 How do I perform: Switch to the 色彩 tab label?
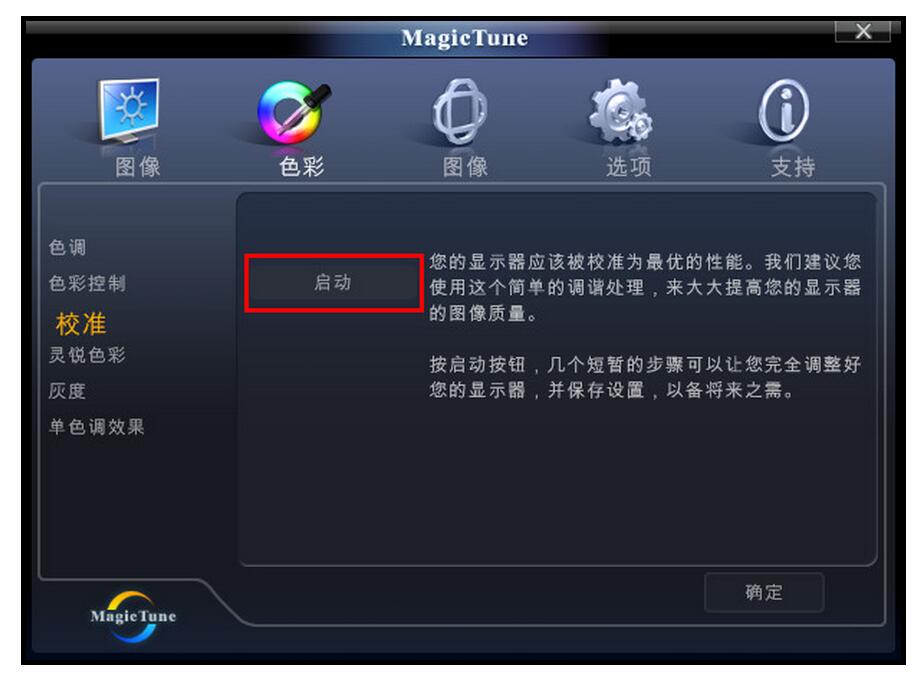301,167
